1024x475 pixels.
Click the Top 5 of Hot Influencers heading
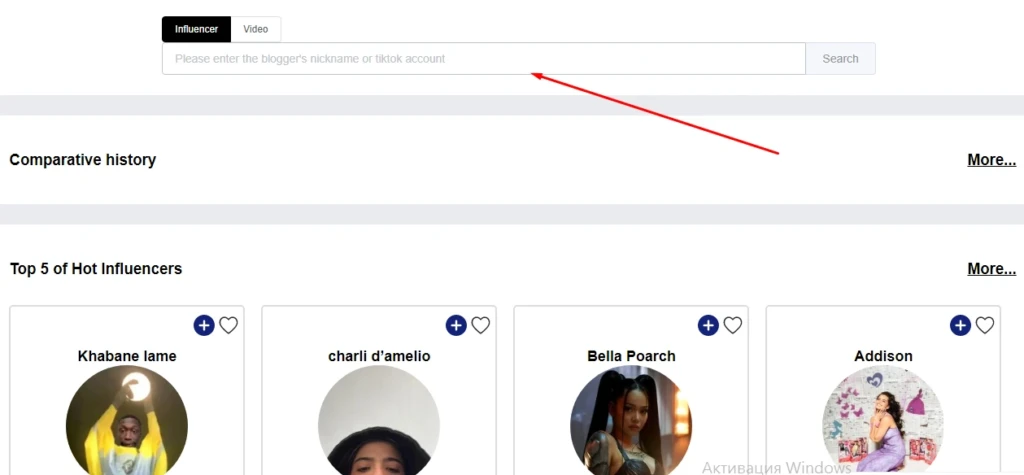(96, 269)
